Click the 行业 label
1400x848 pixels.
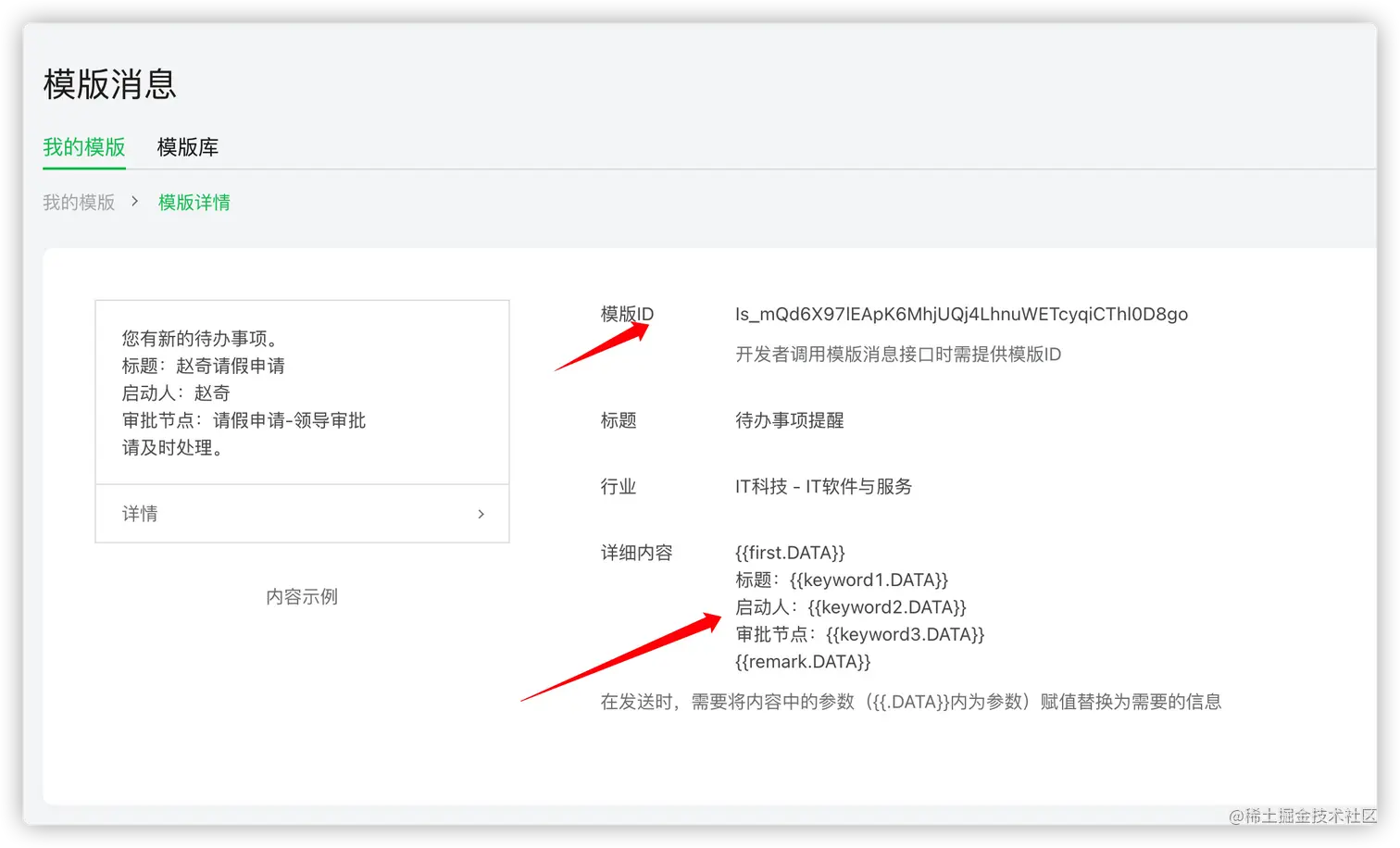point(619,486)
